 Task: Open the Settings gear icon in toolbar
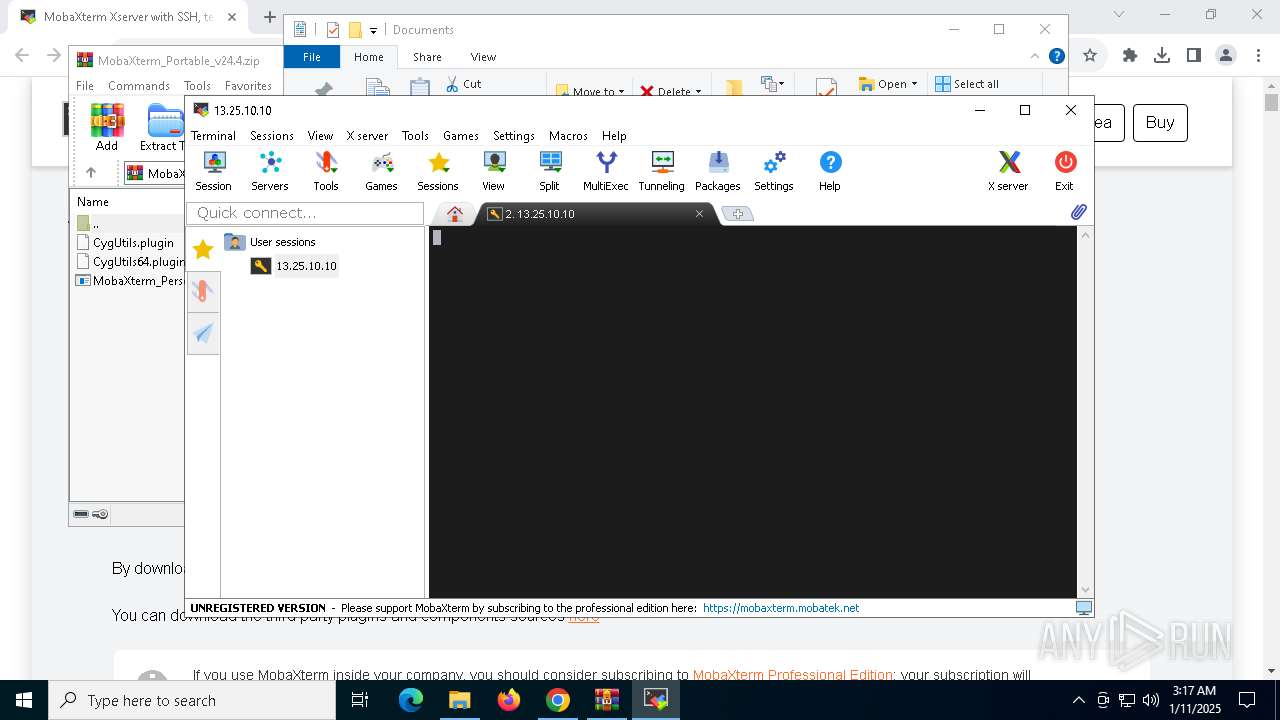774,170
